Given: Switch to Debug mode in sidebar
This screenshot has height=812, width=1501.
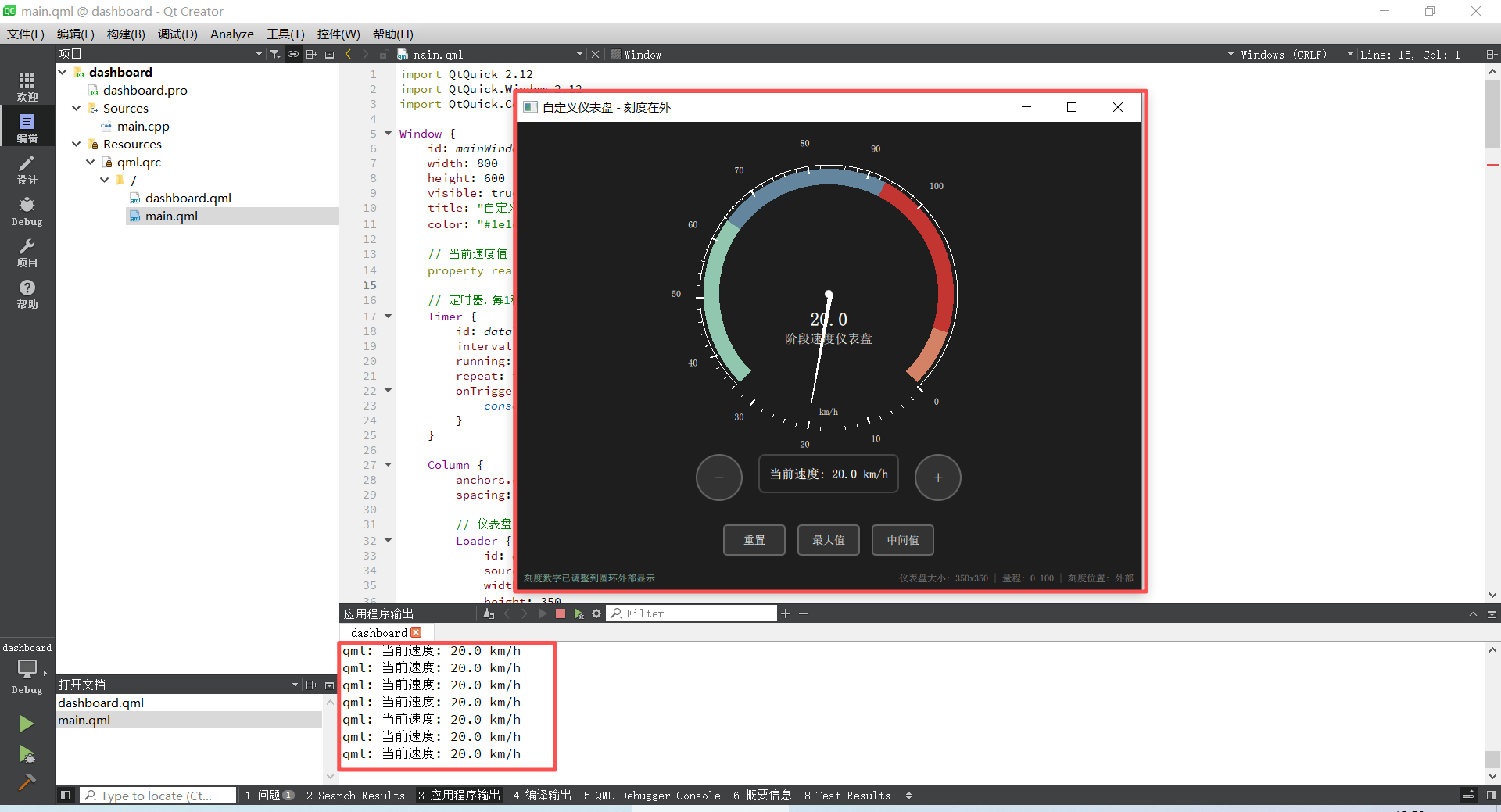Looking at the screenshot, I should click(x=27, y=211).
